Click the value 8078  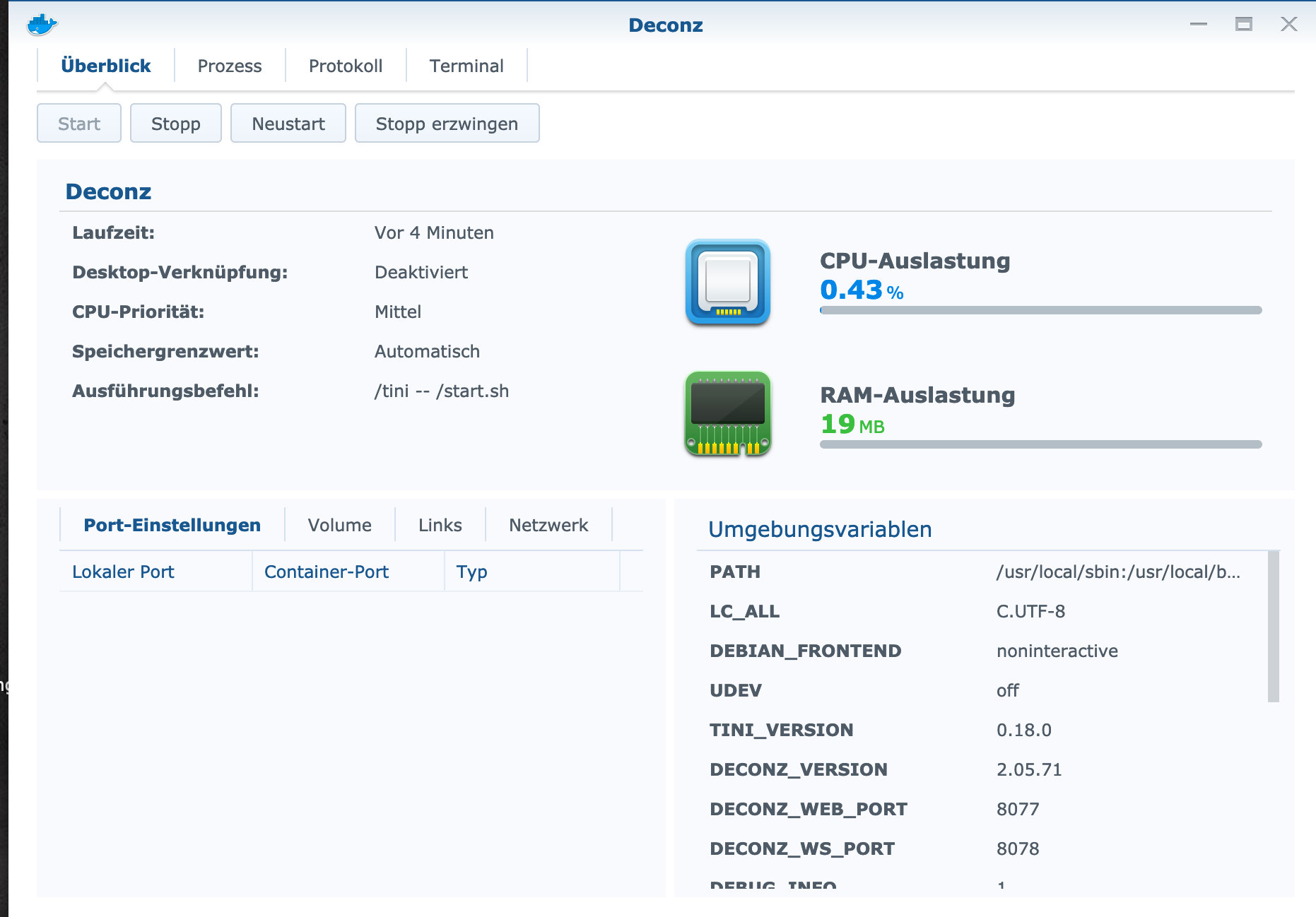[1018, 848]
